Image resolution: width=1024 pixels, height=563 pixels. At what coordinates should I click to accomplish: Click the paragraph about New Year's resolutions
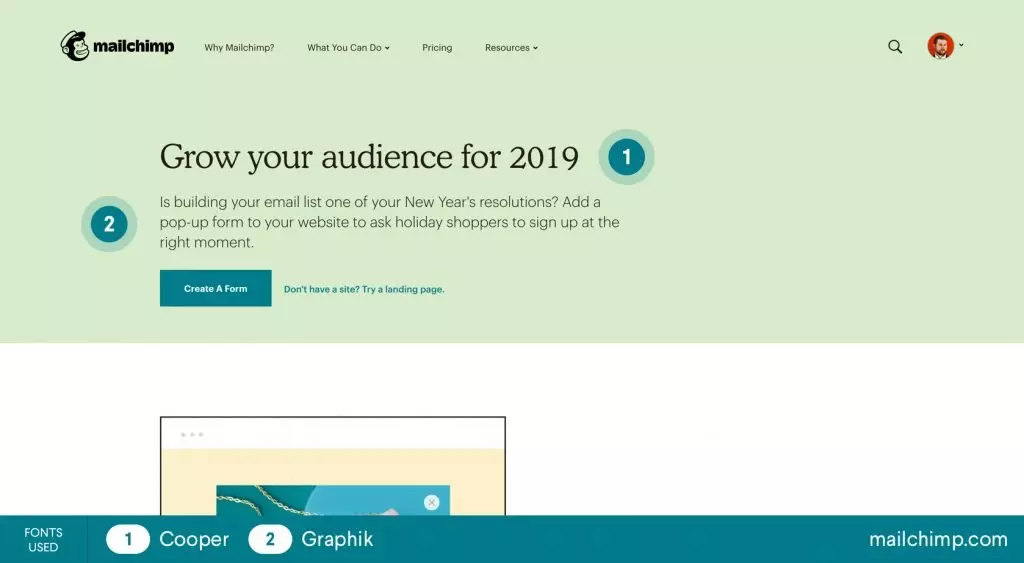[389, 222]
